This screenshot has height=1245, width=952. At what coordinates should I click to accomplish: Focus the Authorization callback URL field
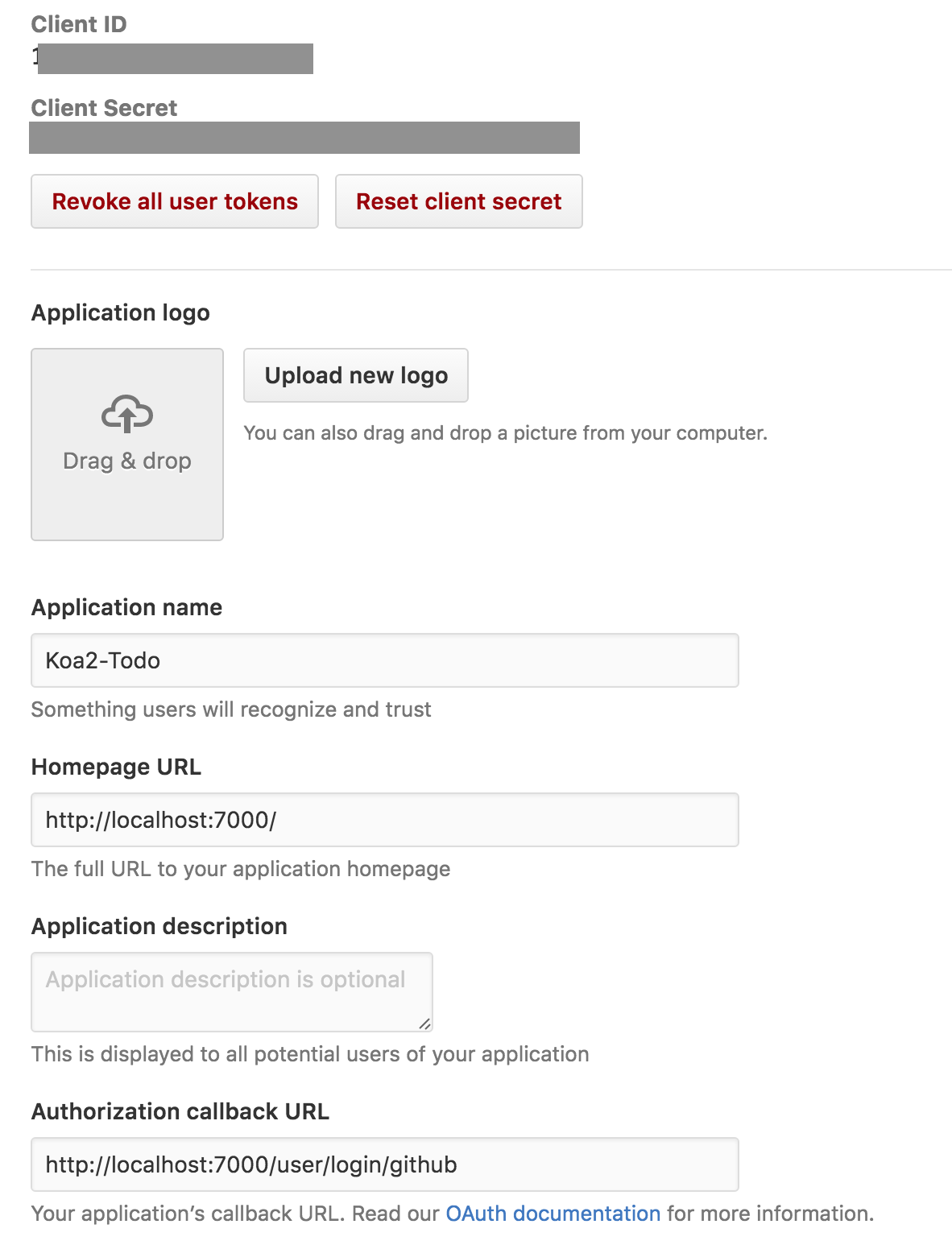385,1164
